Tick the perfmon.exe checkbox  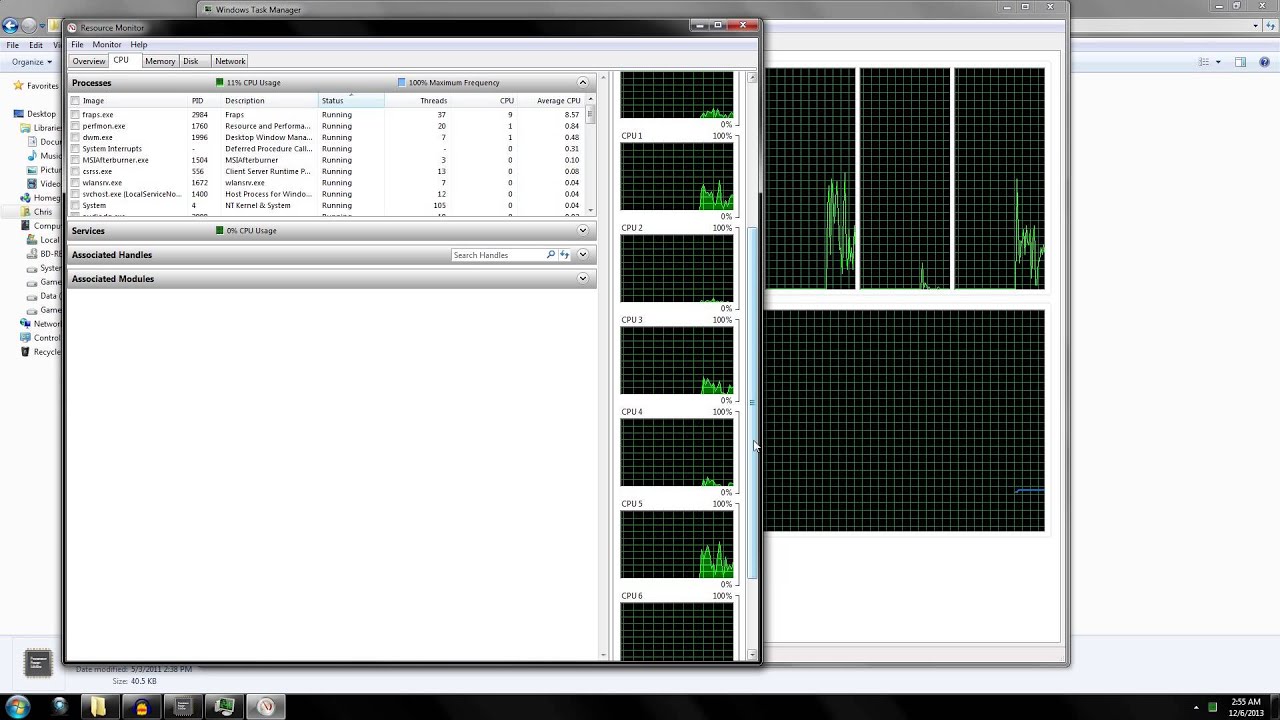[x=75, y=126]
